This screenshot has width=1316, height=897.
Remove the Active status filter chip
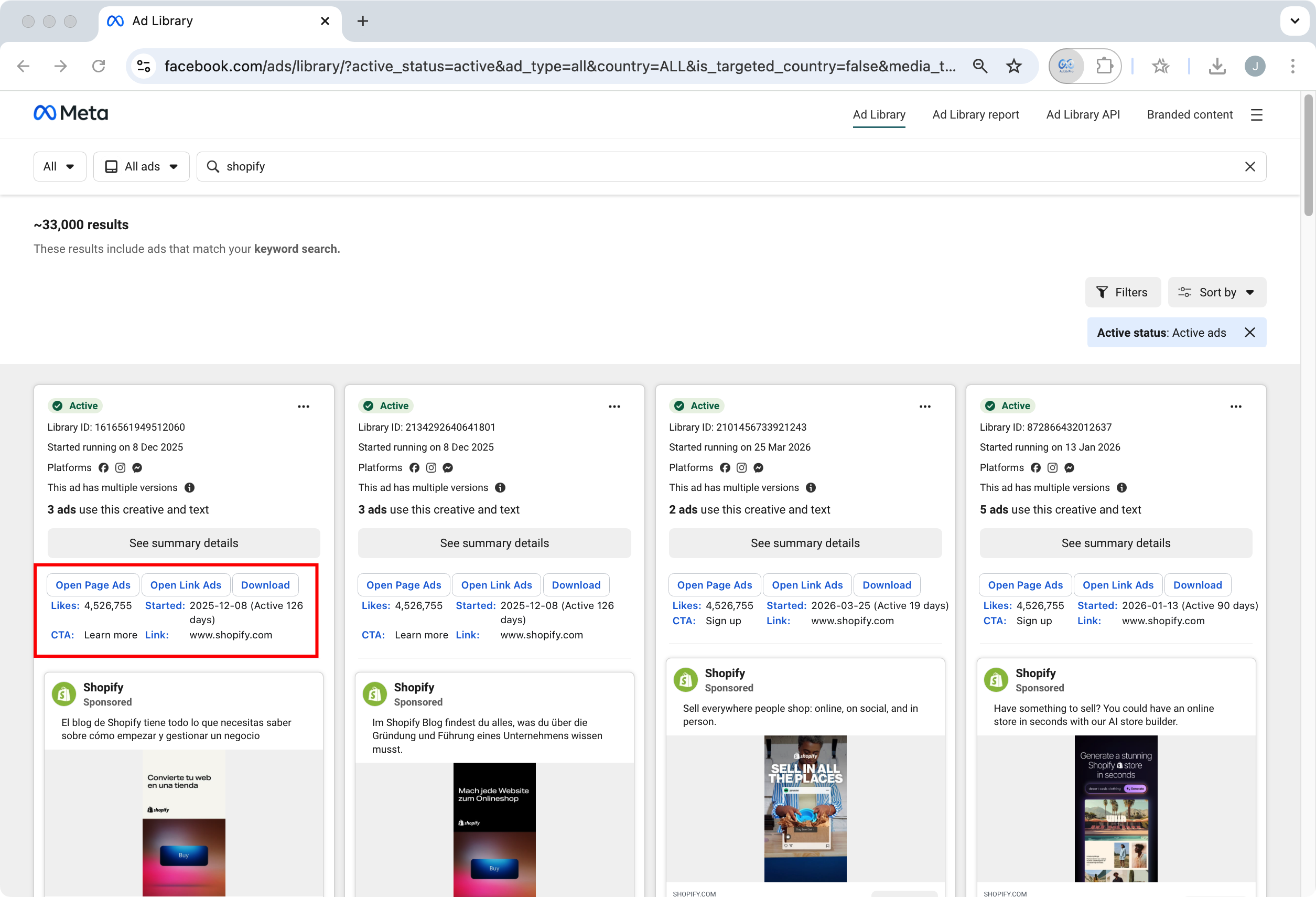click(1250, 333)
